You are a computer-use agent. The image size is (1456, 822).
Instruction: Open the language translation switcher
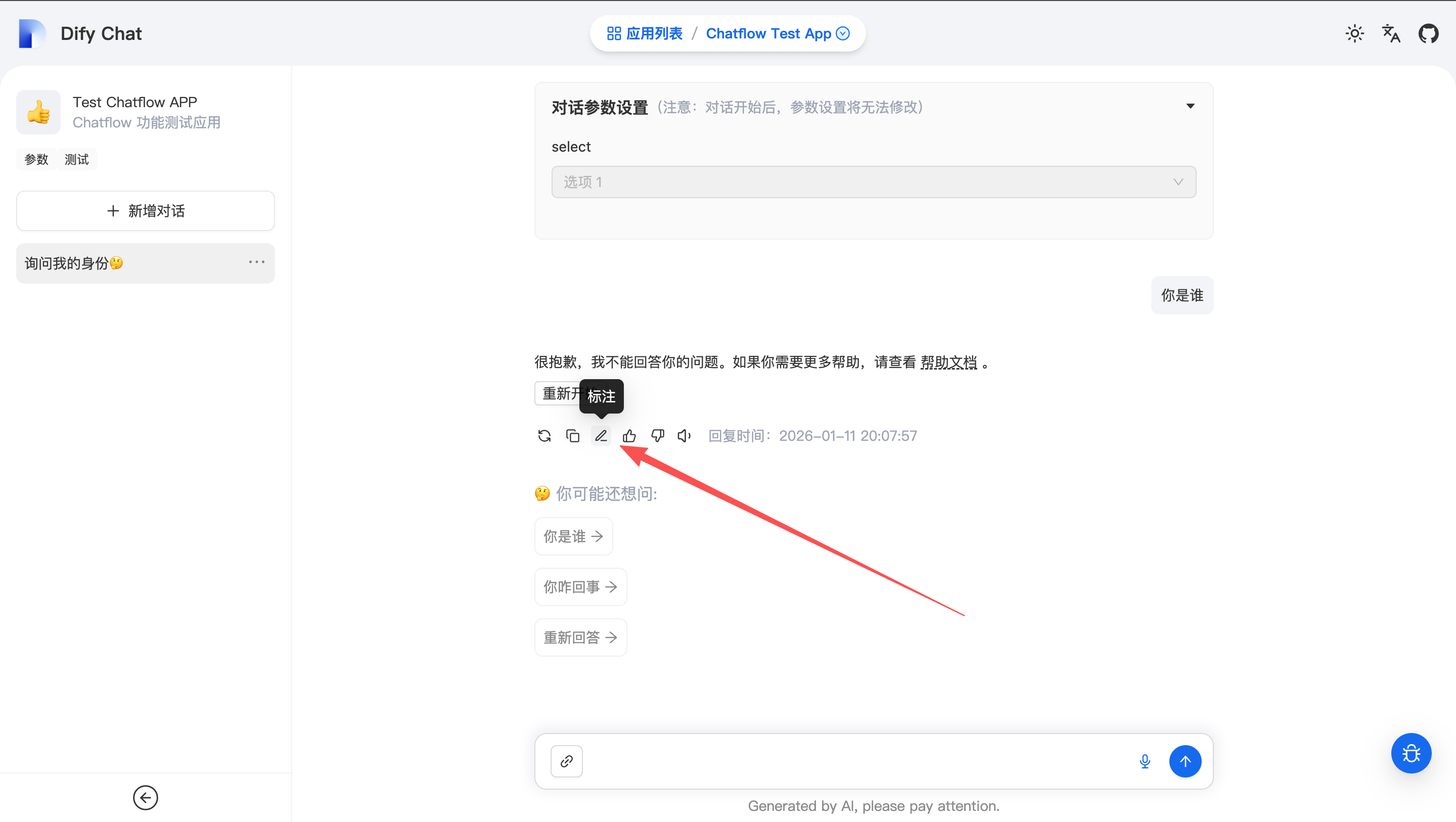pos(1391,33)
